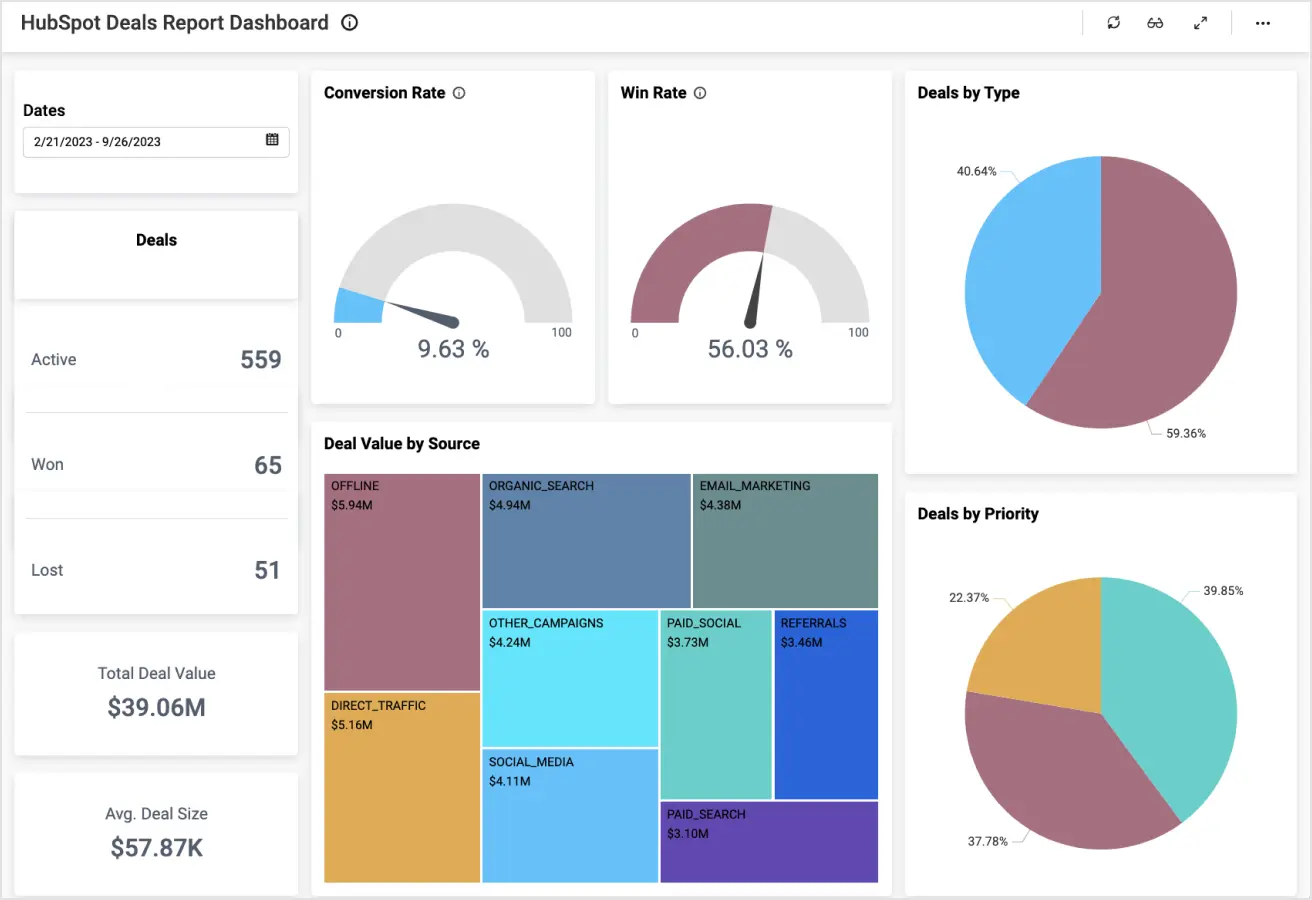Select the Deals panel header

point(155,240)
